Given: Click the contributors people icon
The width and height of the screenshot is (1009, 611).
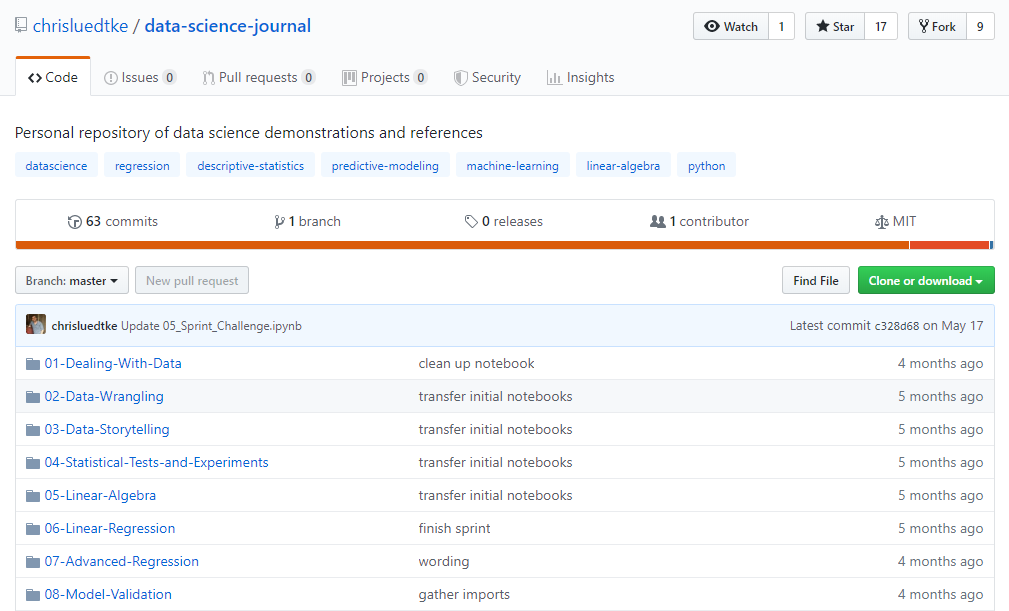Looking at the screenshot, I should click(x=657, y=222).
